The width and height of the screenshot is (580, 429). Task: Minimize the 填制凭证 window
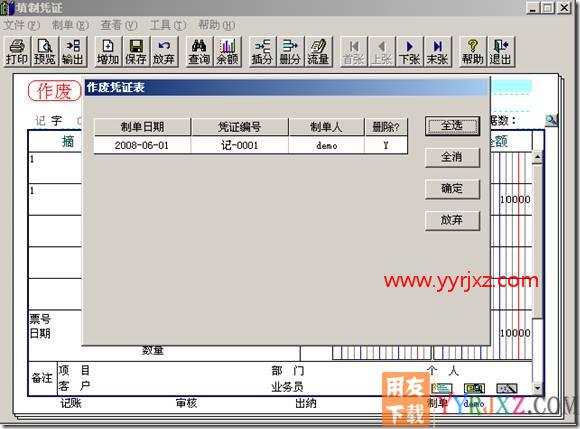click(533, 8)
